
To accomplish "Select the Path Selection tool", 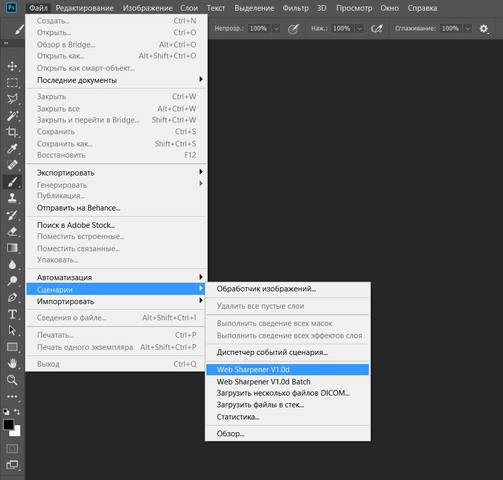I will click(x=12, y=330).
